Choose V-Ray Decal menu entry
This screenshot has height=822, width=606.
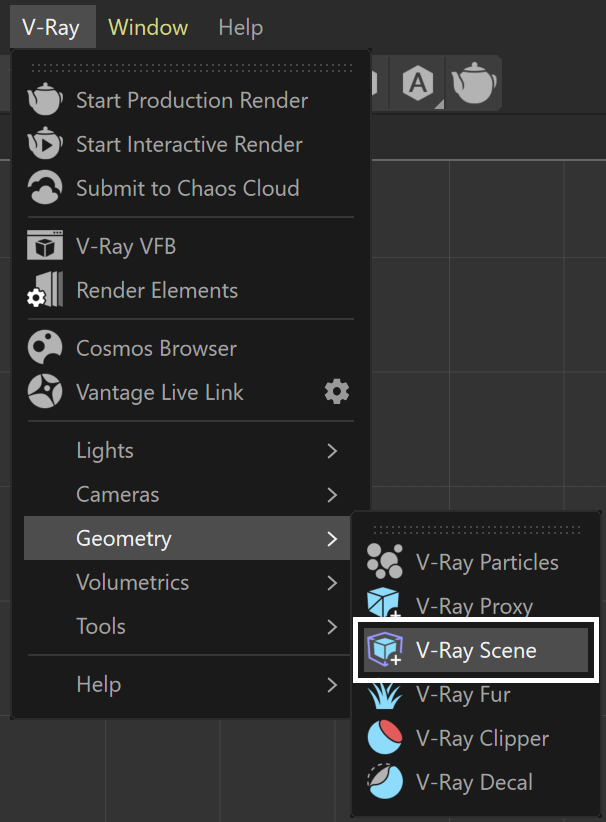pyautogui.click(x=476, y=782)
